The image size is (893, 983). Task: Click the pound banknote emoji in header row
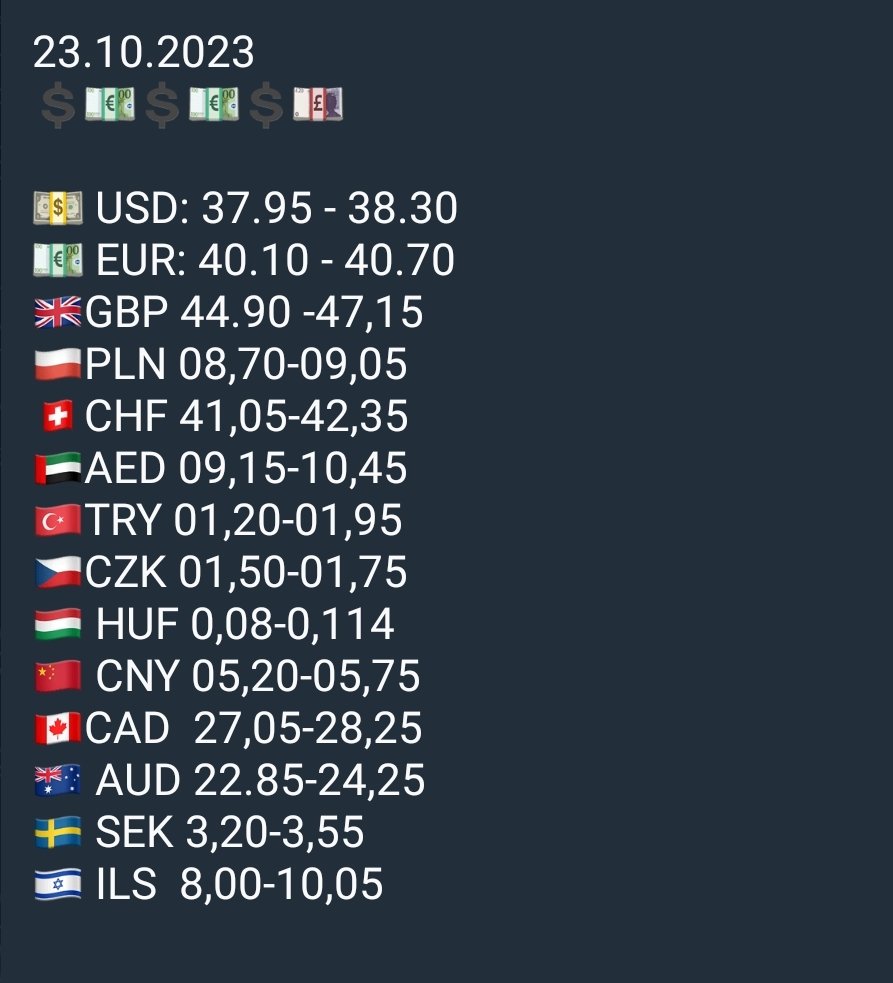pos(318,105)
